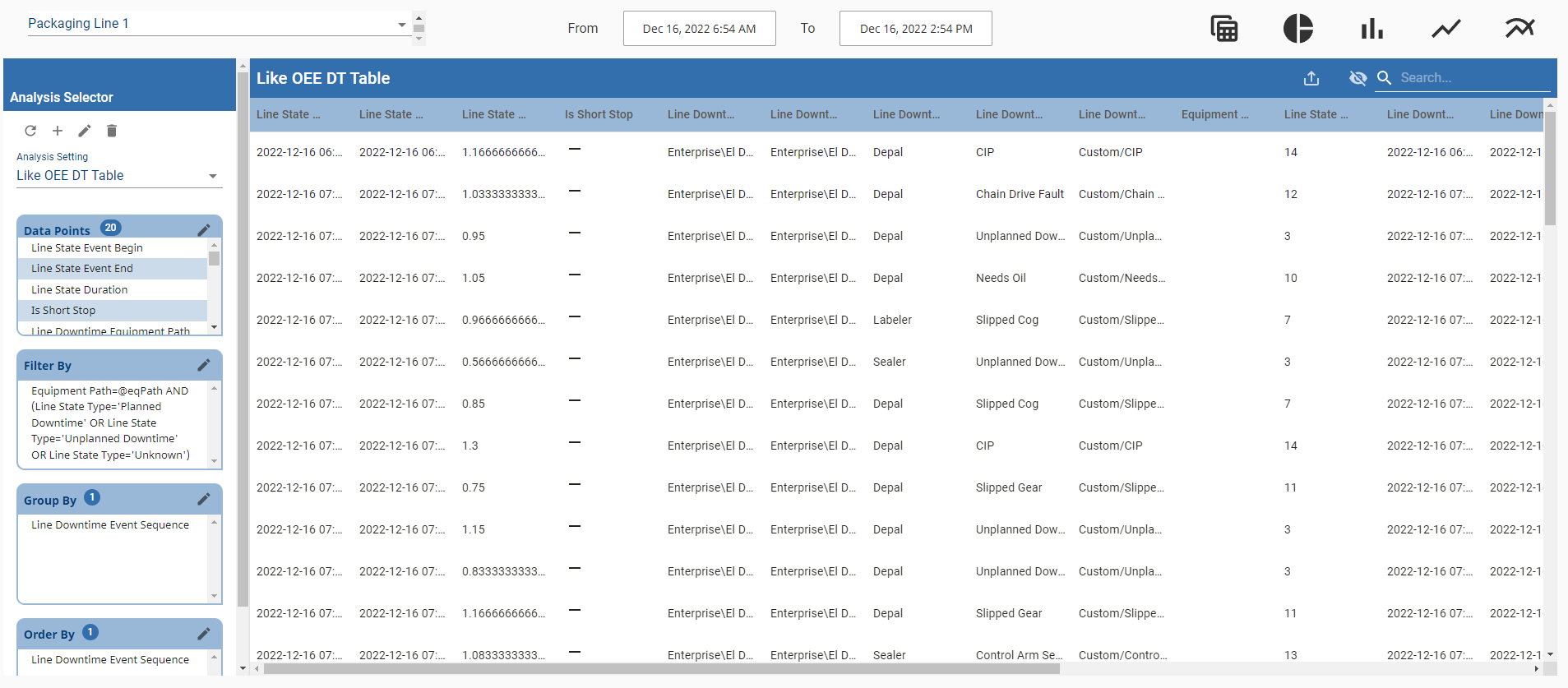Select the bar chart view icon
Image resolution: width=1568 pixels, height=688 pixels.
point(1371,30)
